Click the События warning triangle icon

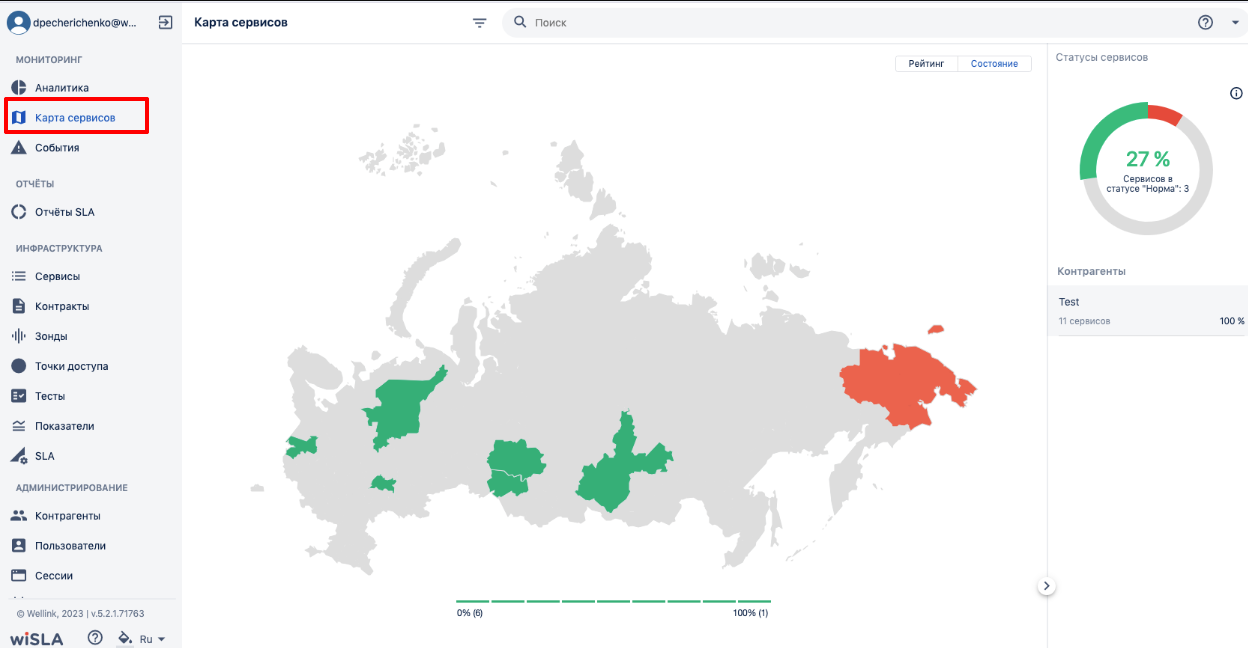(18, 148)
